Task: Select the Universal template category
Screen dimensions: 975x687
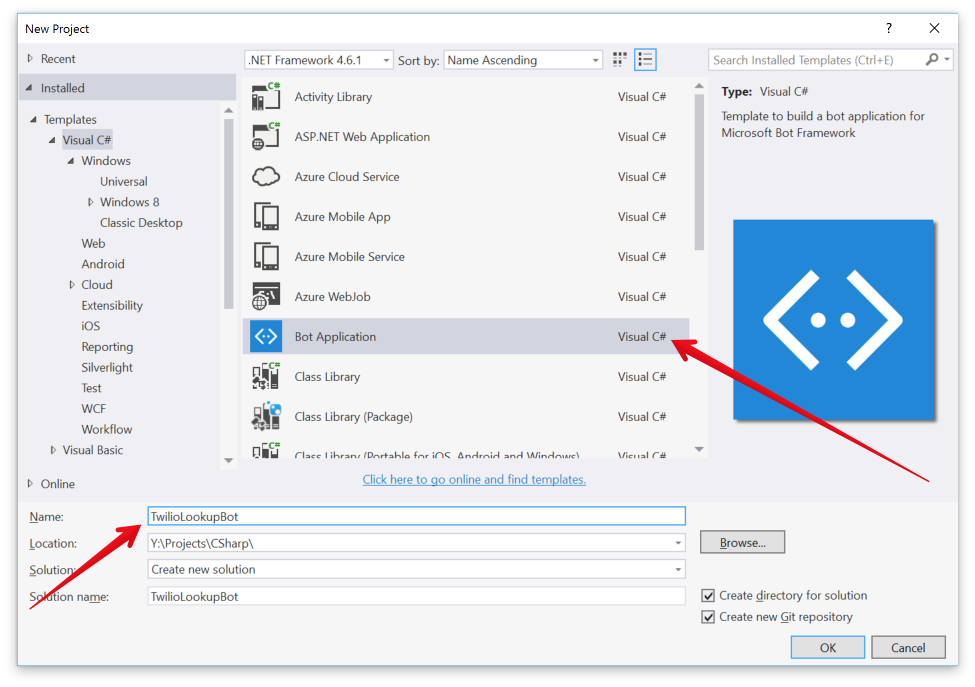Action: click(124, 182)
